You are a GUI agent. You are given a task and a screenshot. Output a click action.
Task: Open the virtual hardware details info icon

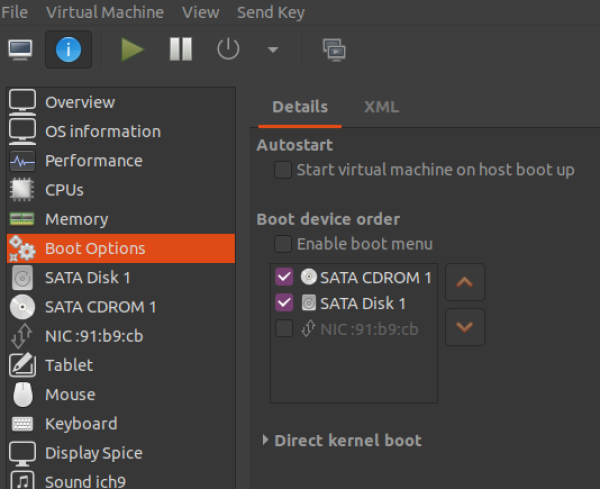(x=68, y=49)
